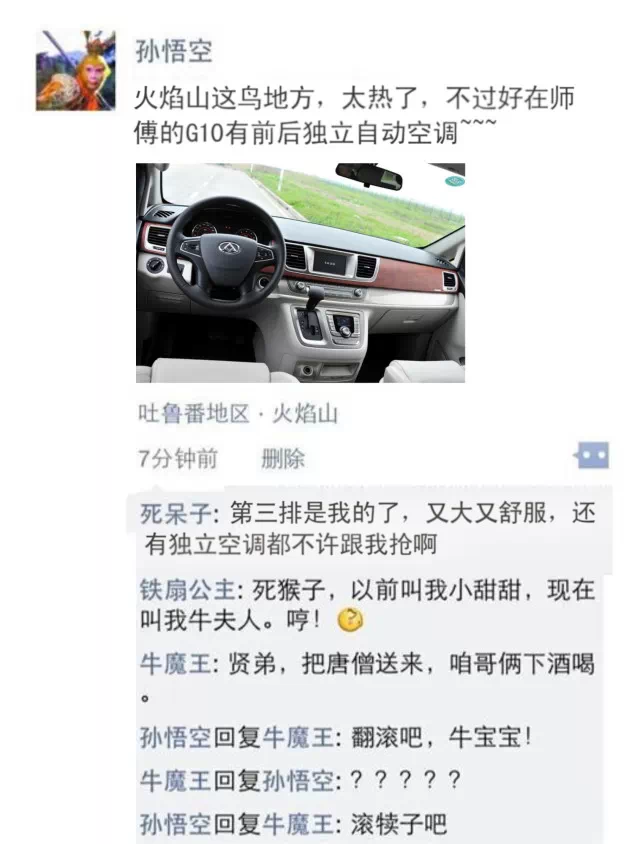Image resolution: width=640 pixels, height=844 pixels.
Task: Select the 火焰山这鸟地方 post text
Action: 354,115
